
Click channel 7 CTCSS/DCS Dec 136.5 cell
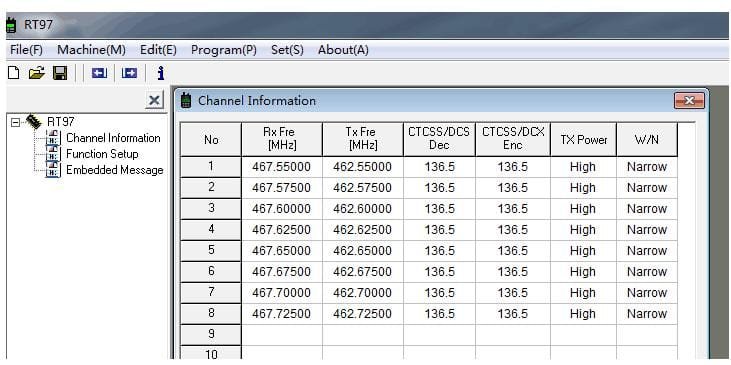(439, 293)
